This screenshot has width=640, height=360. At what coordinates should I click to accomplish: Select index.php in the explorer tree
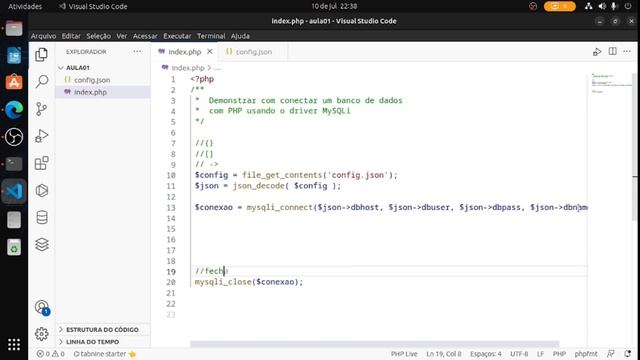[x=90, y=92]
